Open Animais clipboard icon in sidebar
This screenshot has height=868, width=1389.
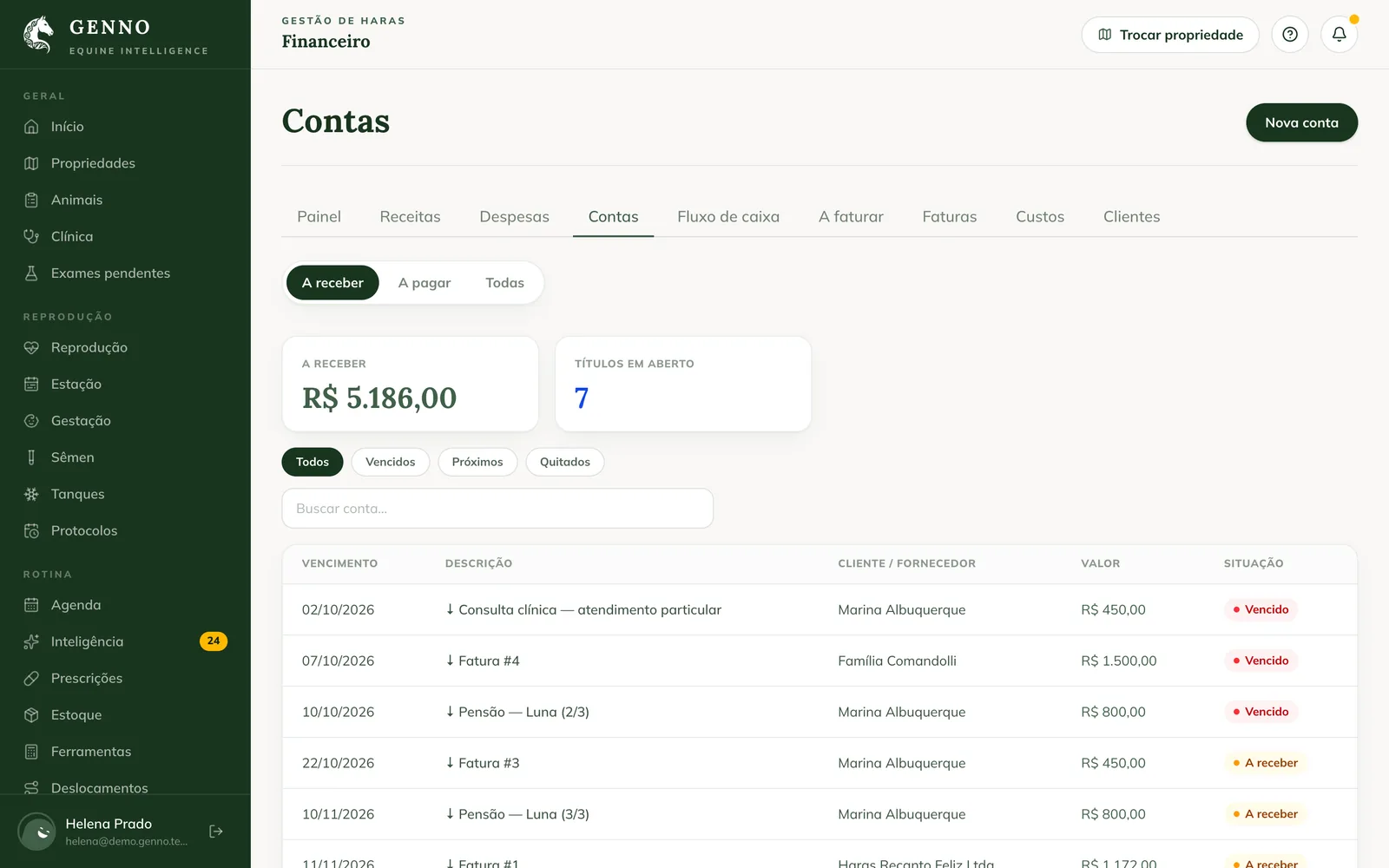31,200
